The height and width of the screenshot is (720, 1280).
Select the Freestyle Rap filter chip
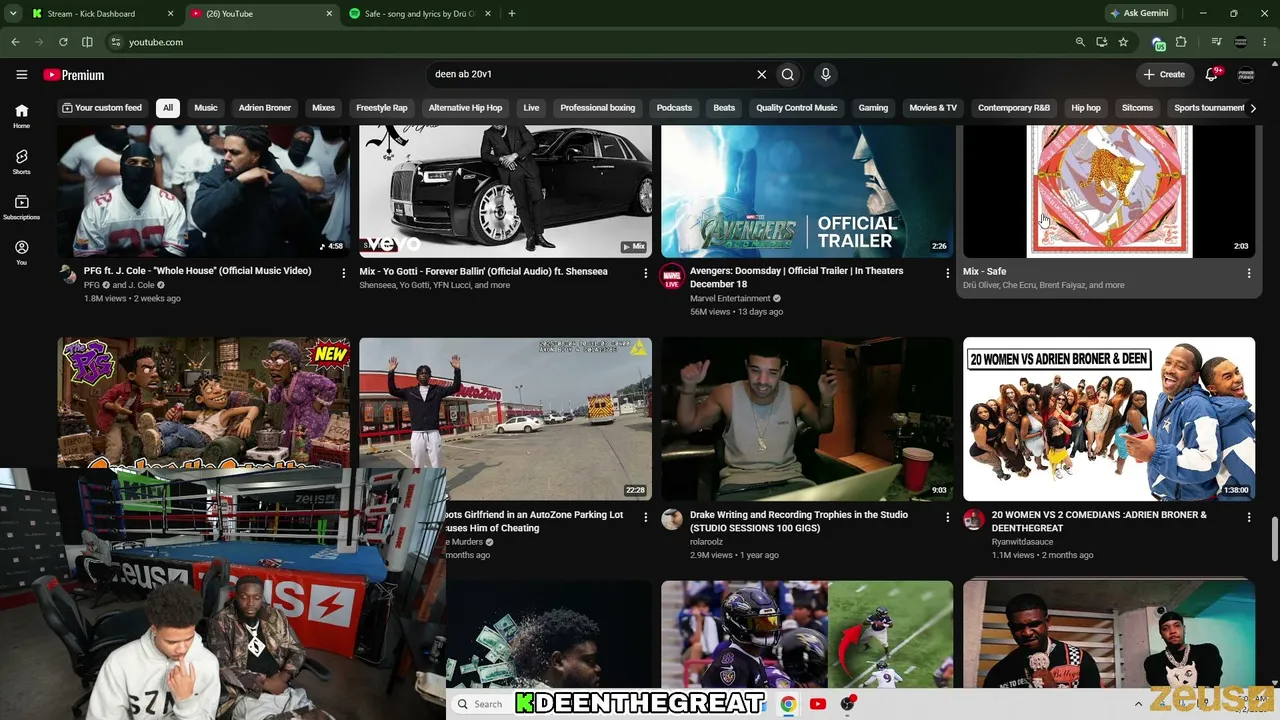[382, 108]
